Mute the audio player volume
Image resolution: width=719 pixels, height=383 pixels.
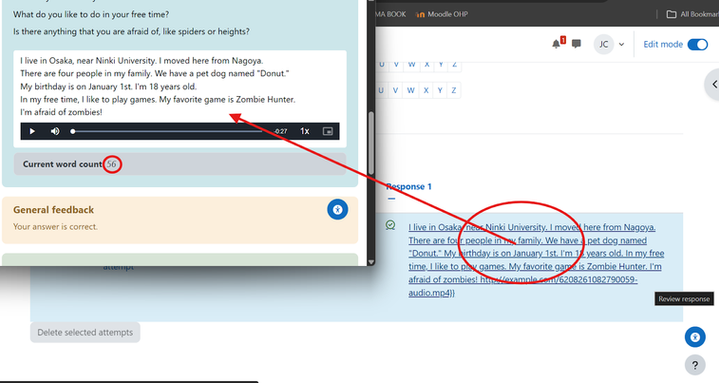[x=55, y=131]
